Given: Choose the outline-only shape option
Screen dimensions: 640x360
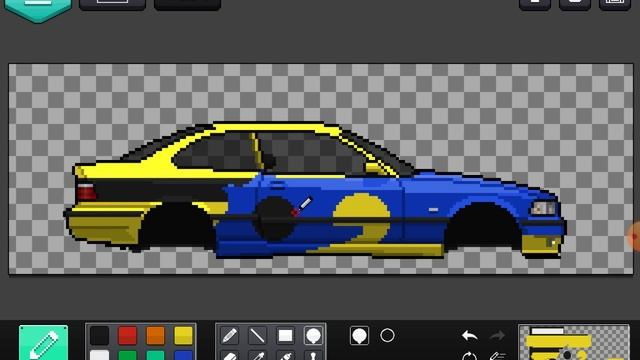Looking at the screenshot, I should point(387,336).
